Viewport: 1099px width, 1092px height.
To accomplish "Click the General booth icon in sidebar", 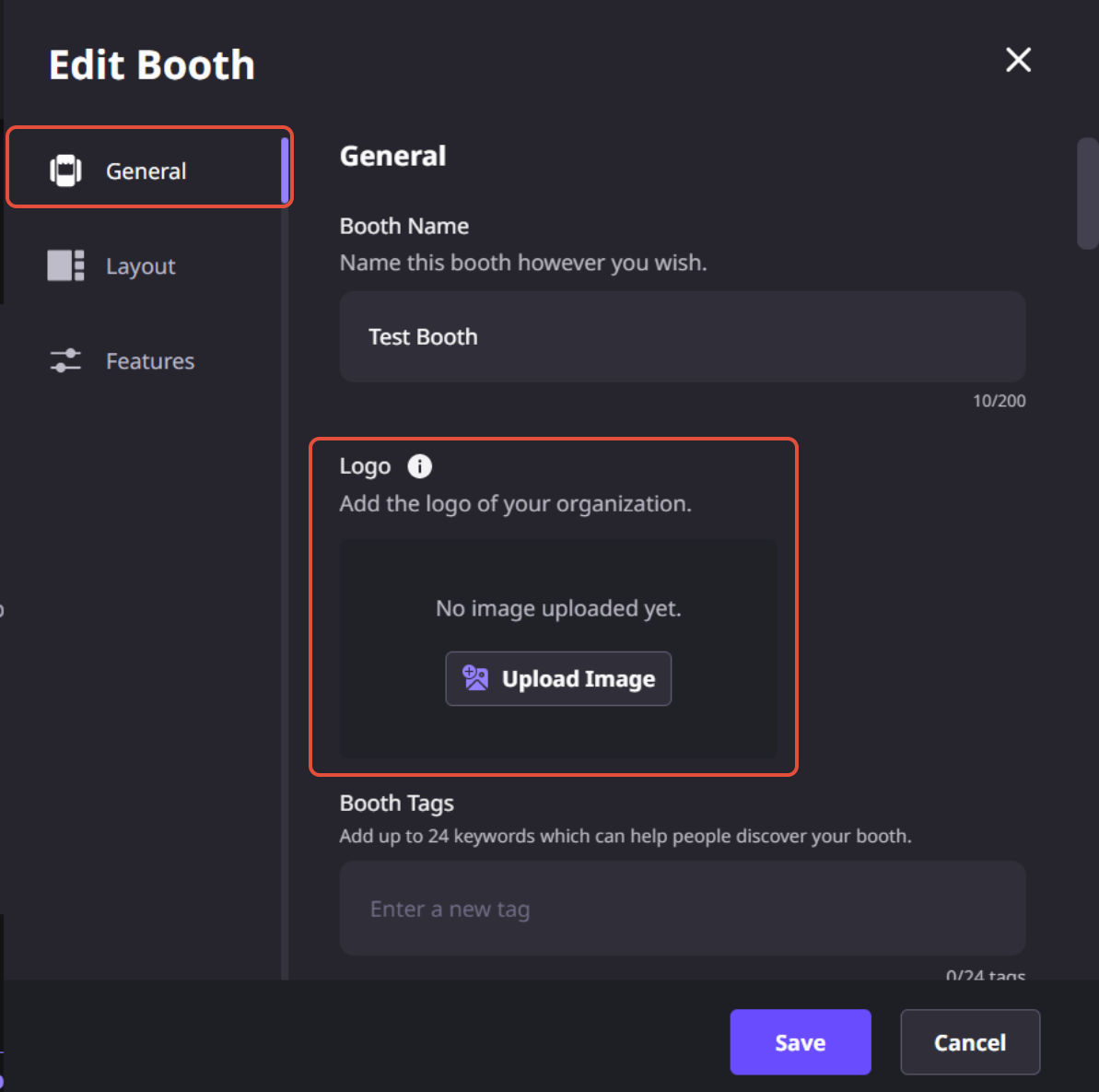I will tap(66, 170).
